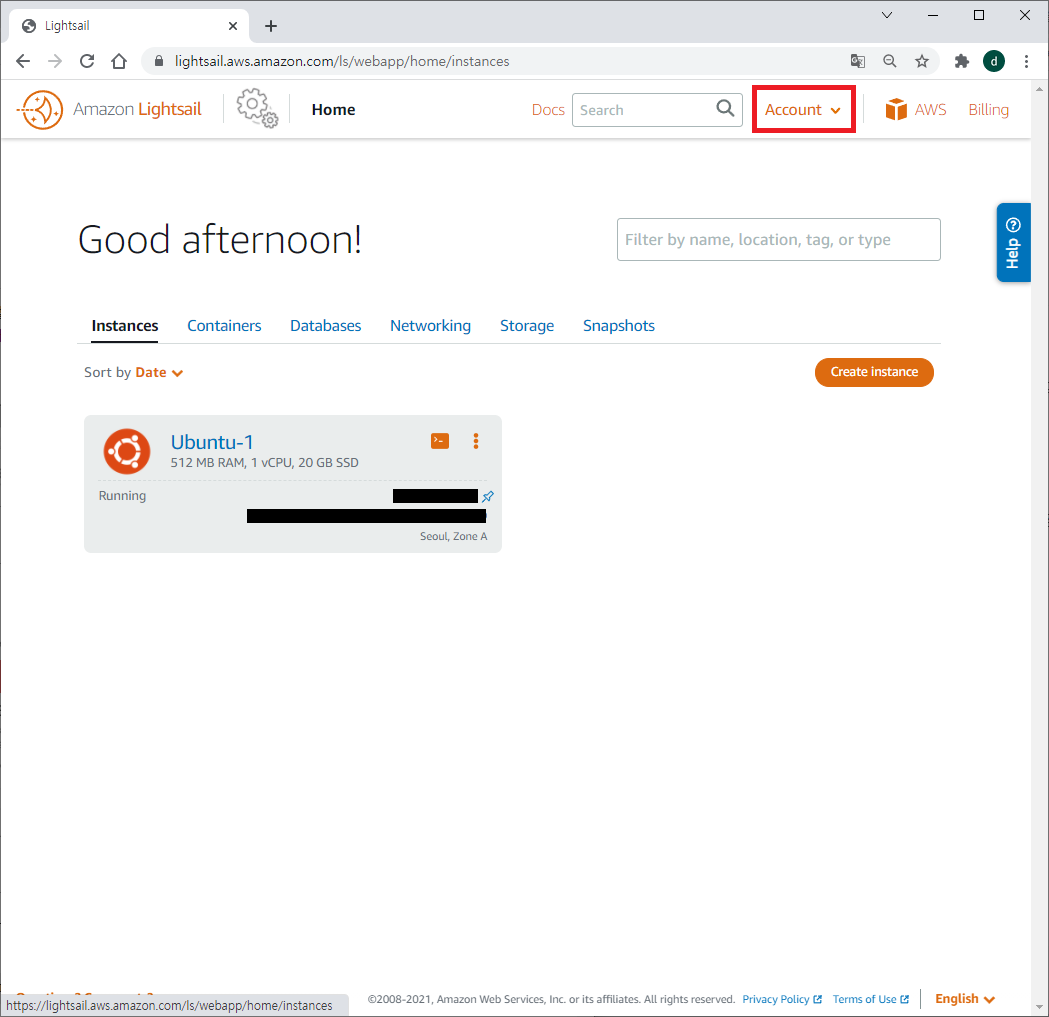Select the Instances tab

pyautogui.click(x=124, y=326)
